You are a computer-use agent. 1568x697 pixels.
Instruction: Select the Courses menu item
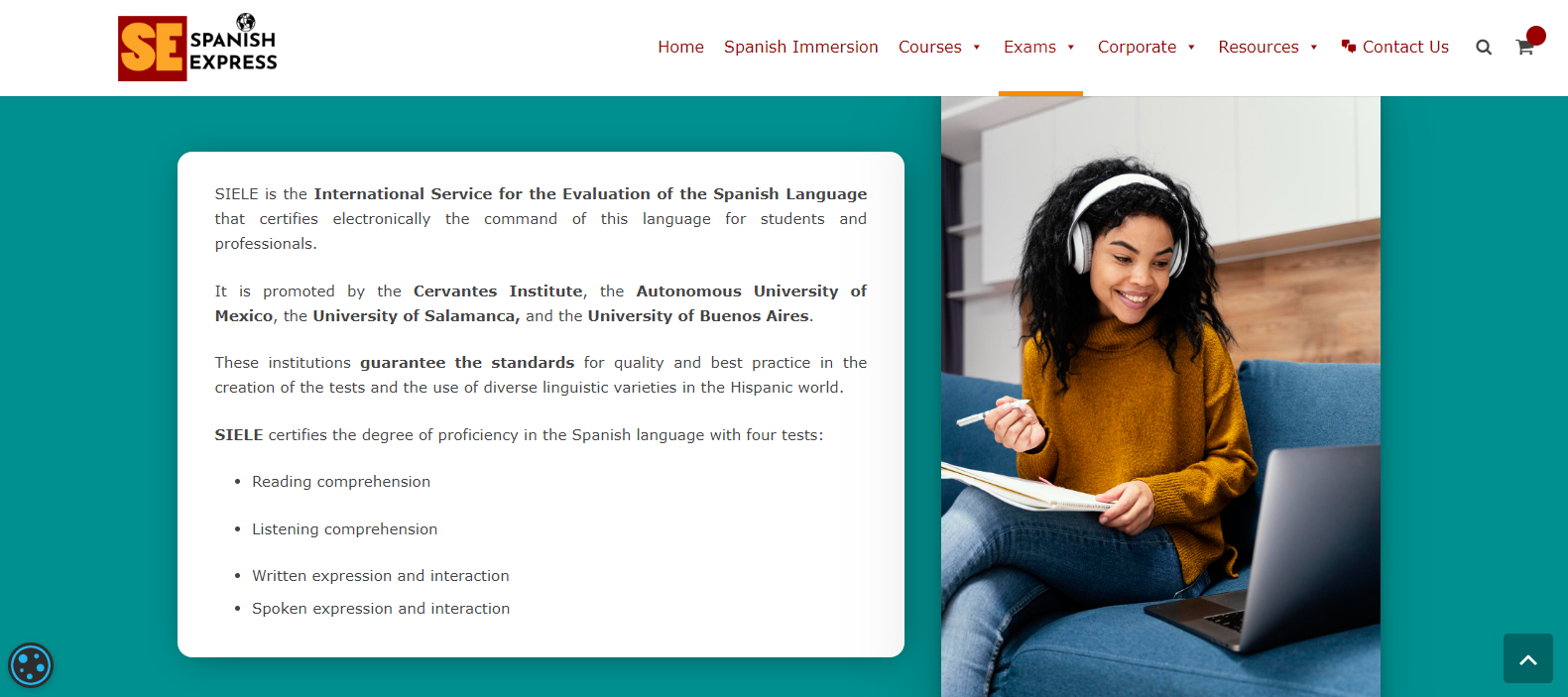click(929, 48)
